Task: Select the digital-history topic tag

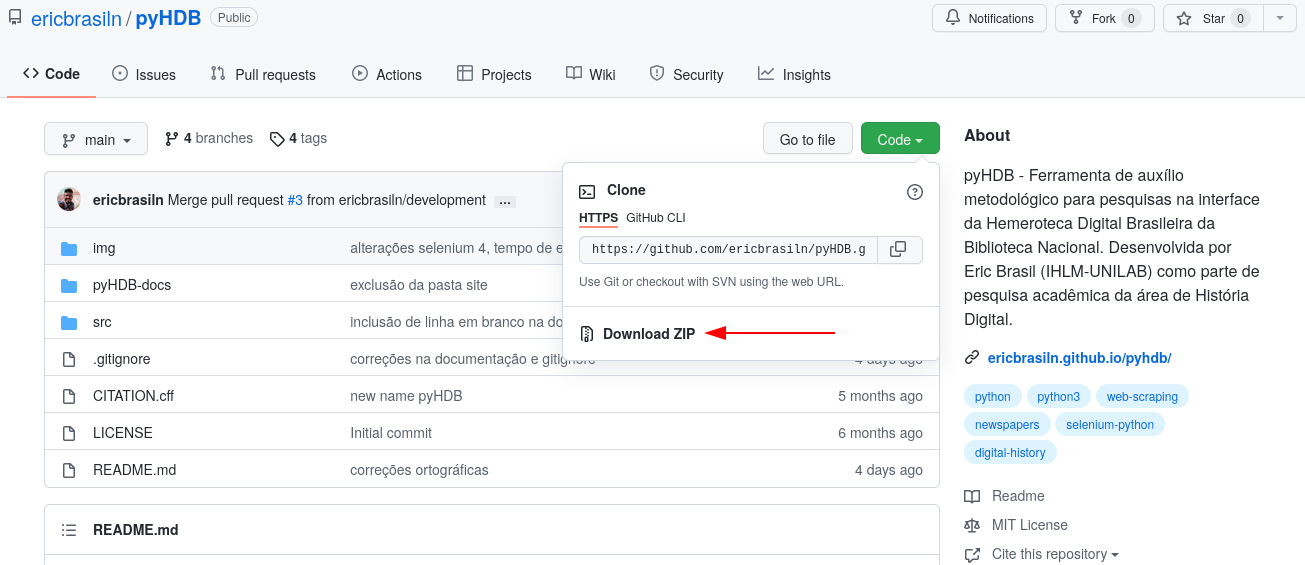Action: point(1010,453)
